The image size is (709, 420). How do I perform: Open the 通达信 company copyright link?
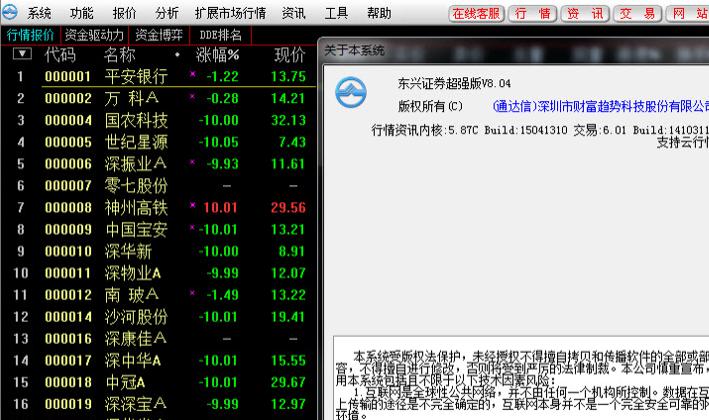[600, 106]
